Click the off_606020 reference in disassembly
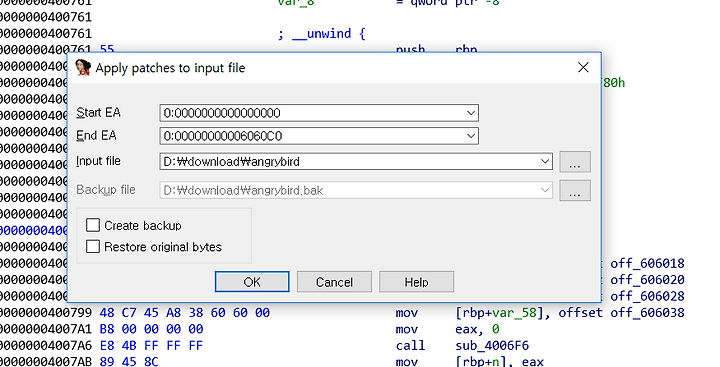 (x=647, y=280)
